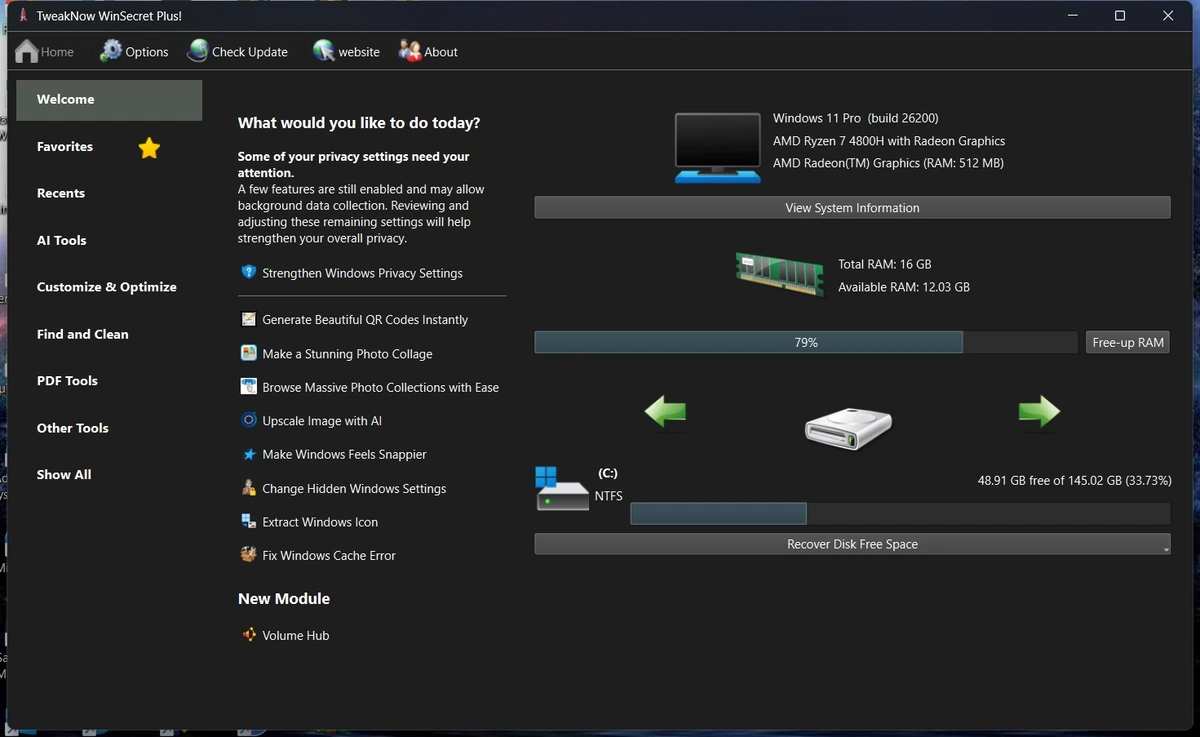The width and height of the screenshot is (1200, 737).
Task: Click the NTFS file system label
Action: (x=609, y=496)
